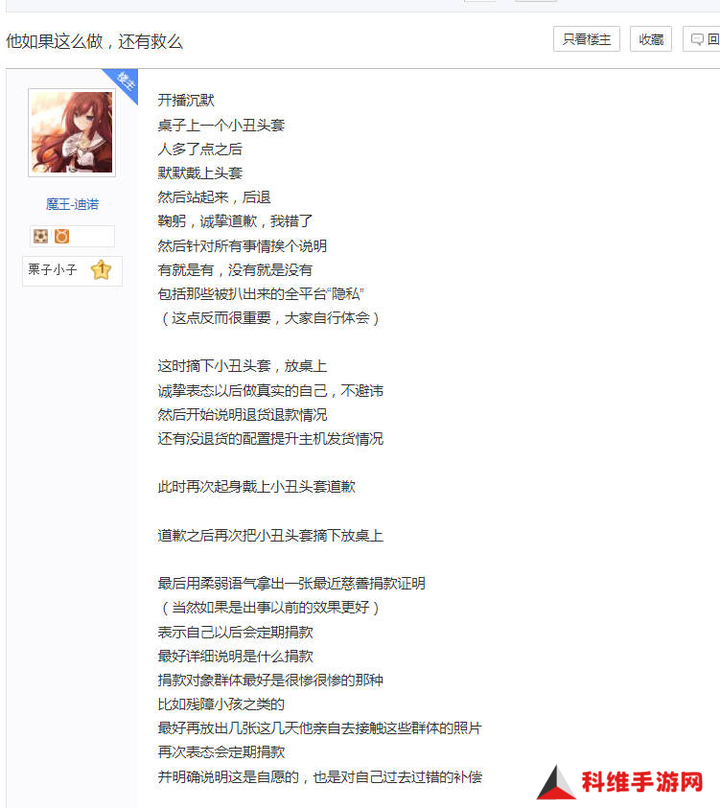Click the line 桌子上一个小丑头套

221,125
